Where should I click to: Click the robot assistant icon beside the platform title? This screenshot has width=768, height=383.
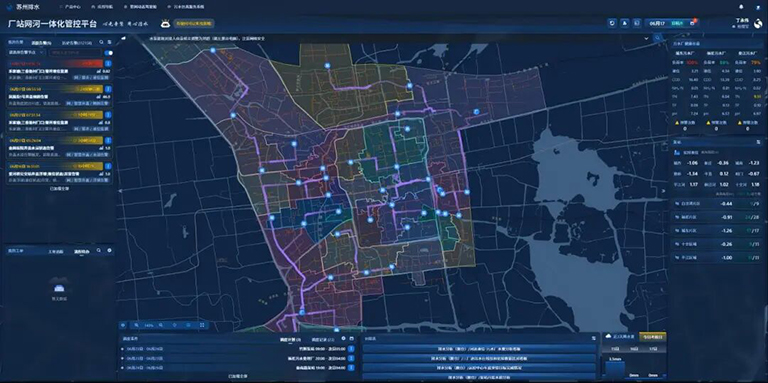166,23
